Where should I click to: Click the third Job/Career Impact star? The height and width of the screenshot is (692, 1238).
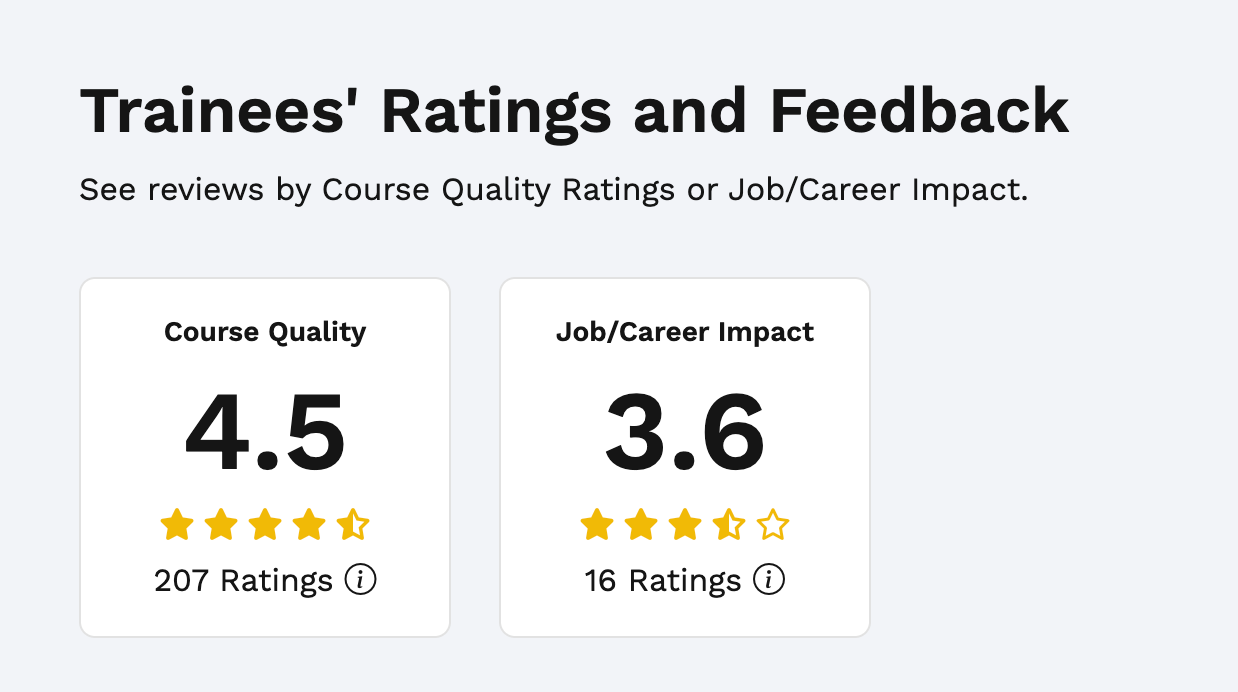(x=685, y=525)
